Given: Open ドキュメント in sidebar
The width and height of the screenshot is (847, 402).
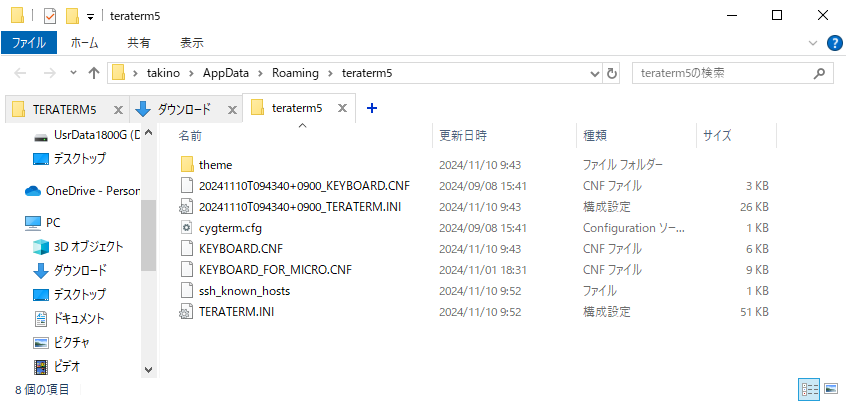Looking at the screenshot, I should [69, 318].
